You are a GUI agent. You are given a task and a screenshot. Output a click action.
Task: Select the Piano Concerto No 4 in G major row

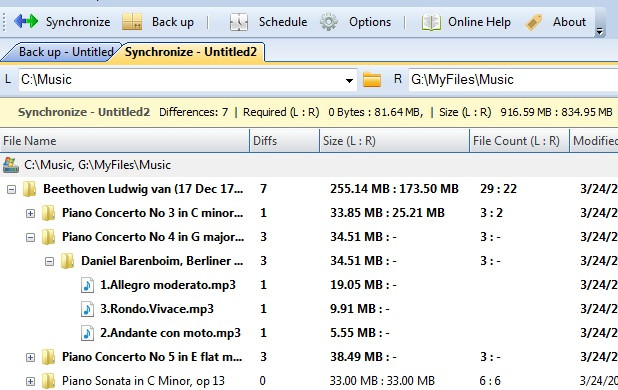click(153, 237)
